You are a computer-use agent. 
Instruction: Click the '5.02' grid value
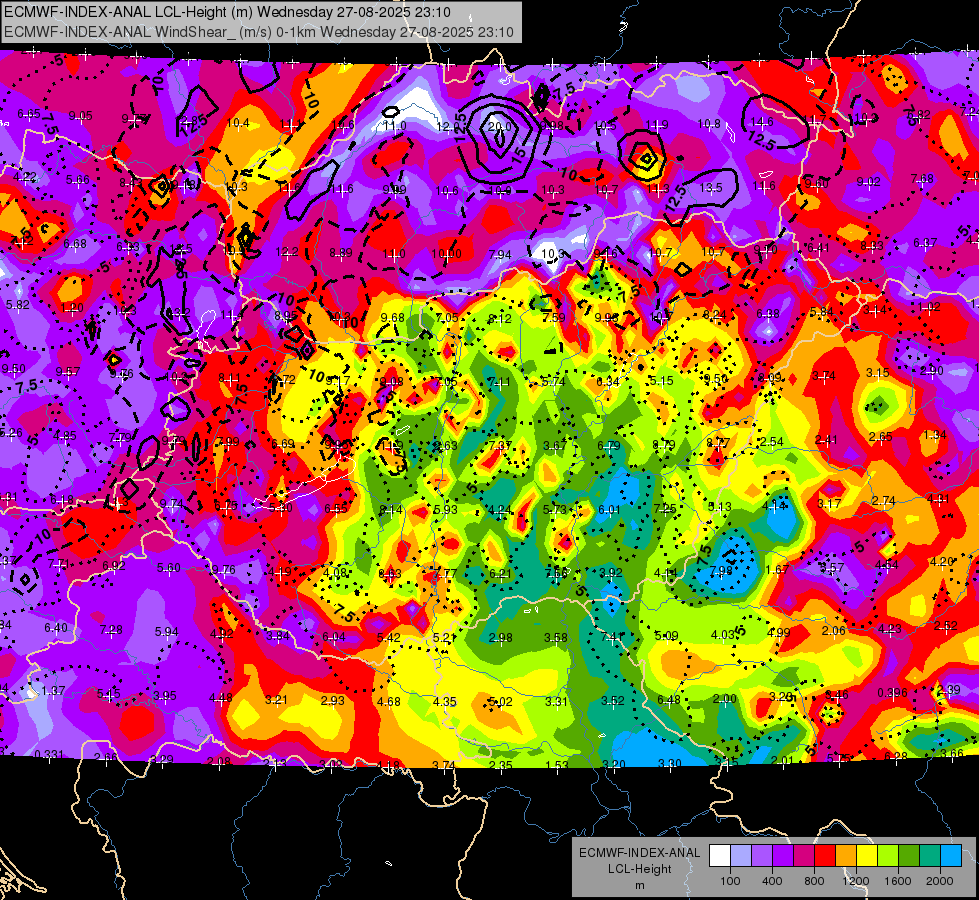[501, 701]
